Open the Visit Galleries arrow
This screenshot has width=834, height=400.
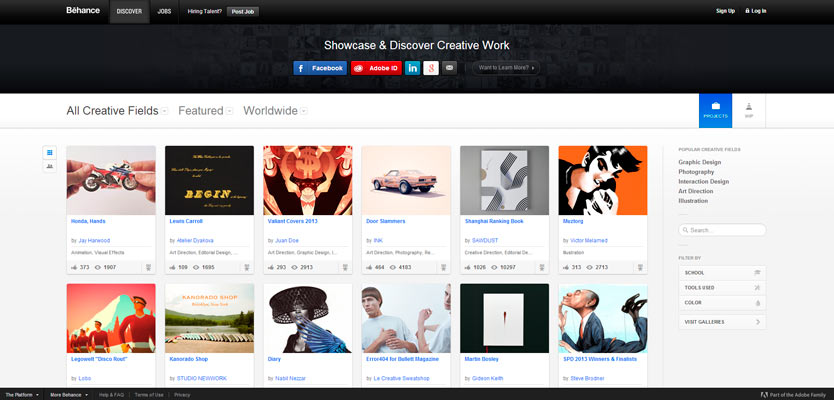coord(758,322)
